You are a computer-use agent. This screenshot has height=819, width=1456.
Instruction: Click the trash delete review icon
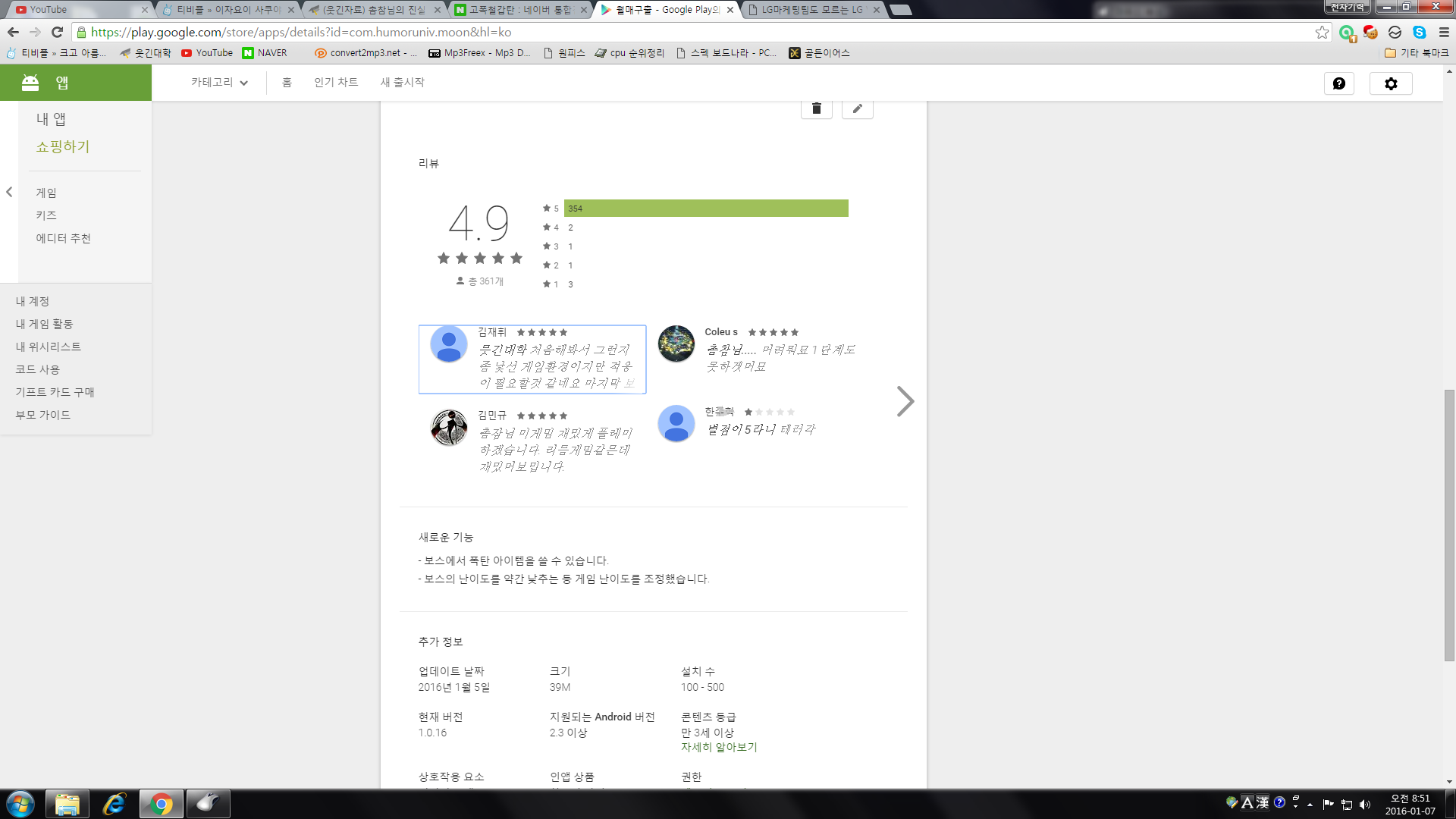tap(816, 108)
